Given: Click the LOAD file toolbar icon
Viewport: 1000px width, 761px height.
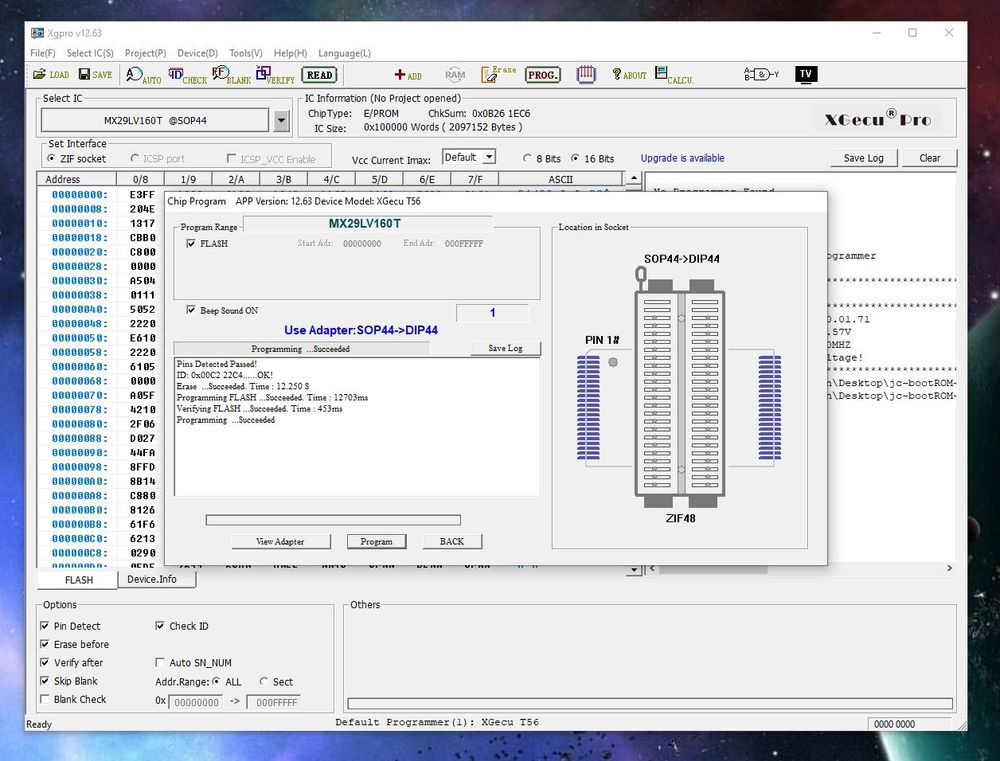Looking at the screenshot, I should tap(51, 75).
